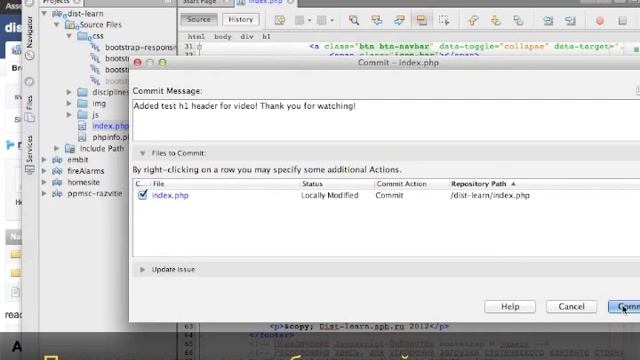Select the html breadcrumb element

click(x=196, y=36)
